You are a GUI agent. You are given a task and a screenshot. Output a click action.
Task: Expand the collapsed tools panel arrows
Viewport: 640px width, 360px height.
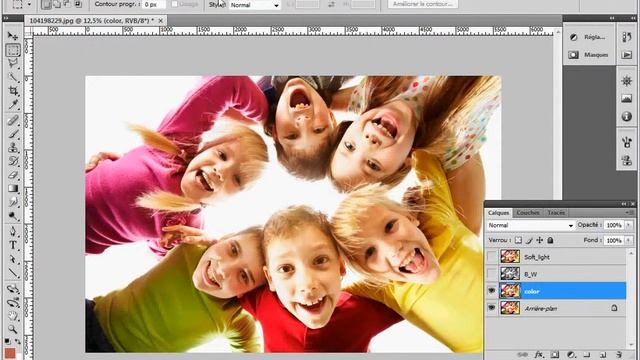point(6,18)
